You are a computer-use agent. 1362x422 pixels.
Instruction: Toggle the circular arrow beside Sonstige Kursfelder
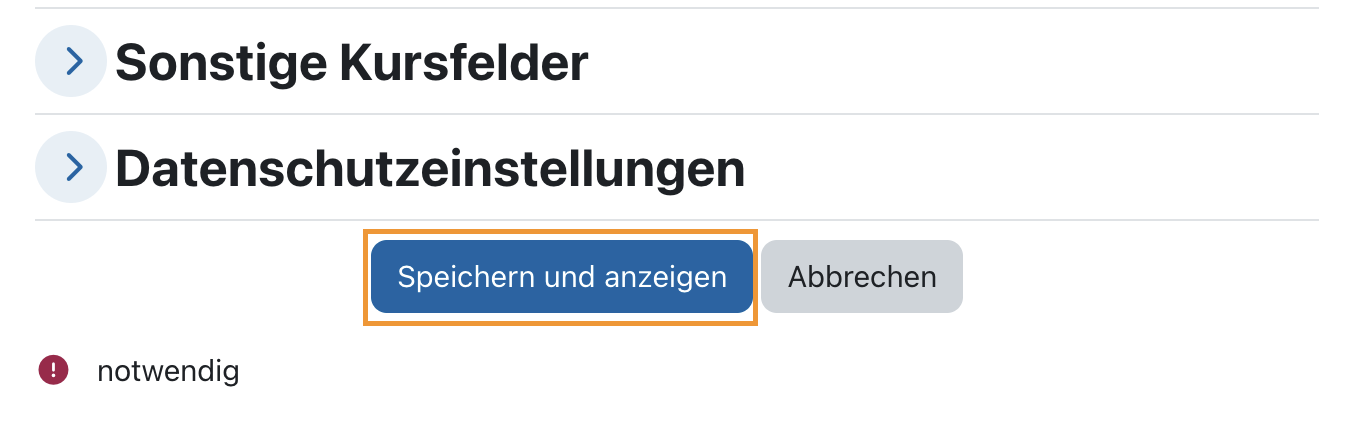[x=70, y=61]
